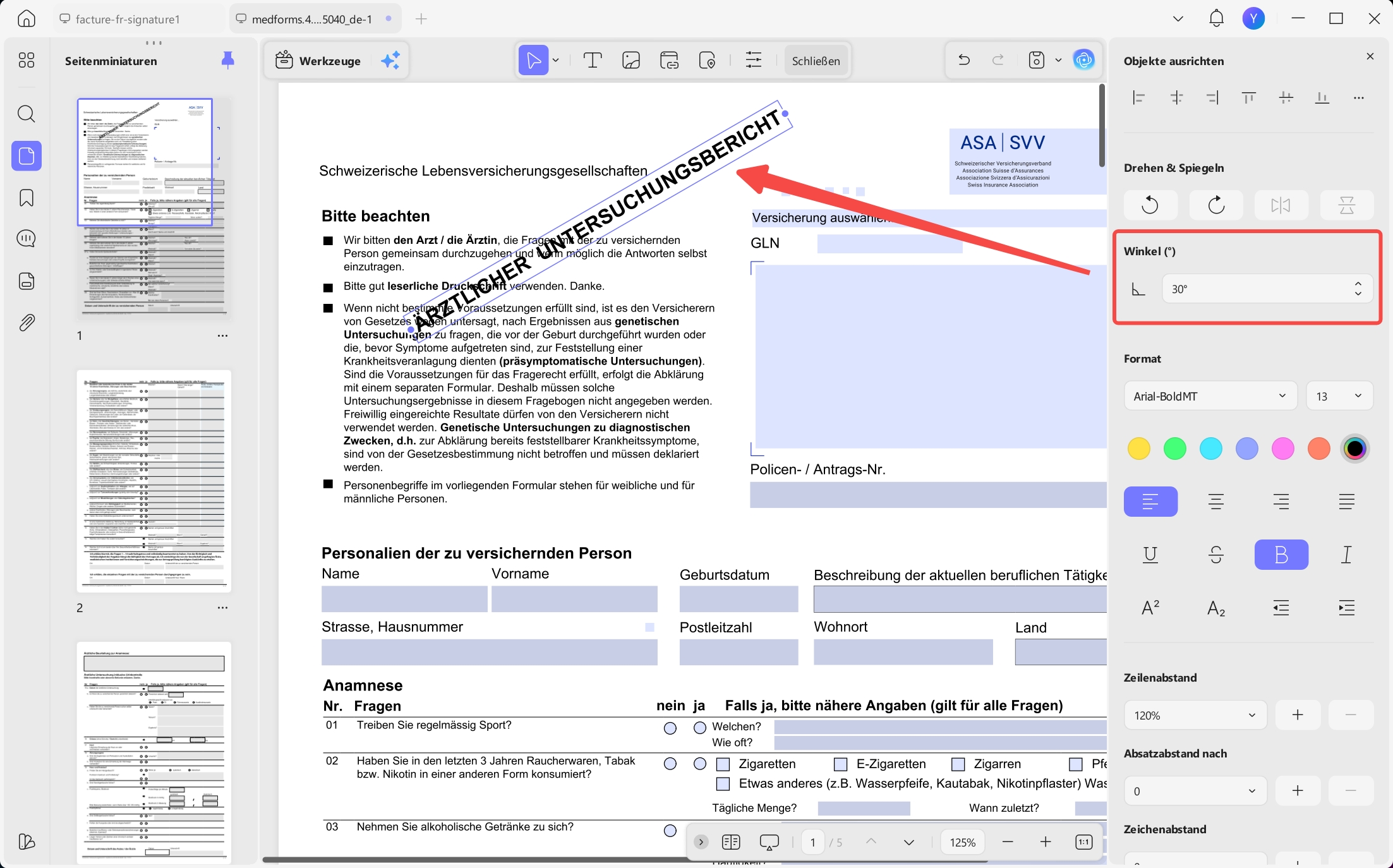The width and height of the screenshot is (1393, 868).
Task: Toggle bold text formatting
Action: 1281,555
